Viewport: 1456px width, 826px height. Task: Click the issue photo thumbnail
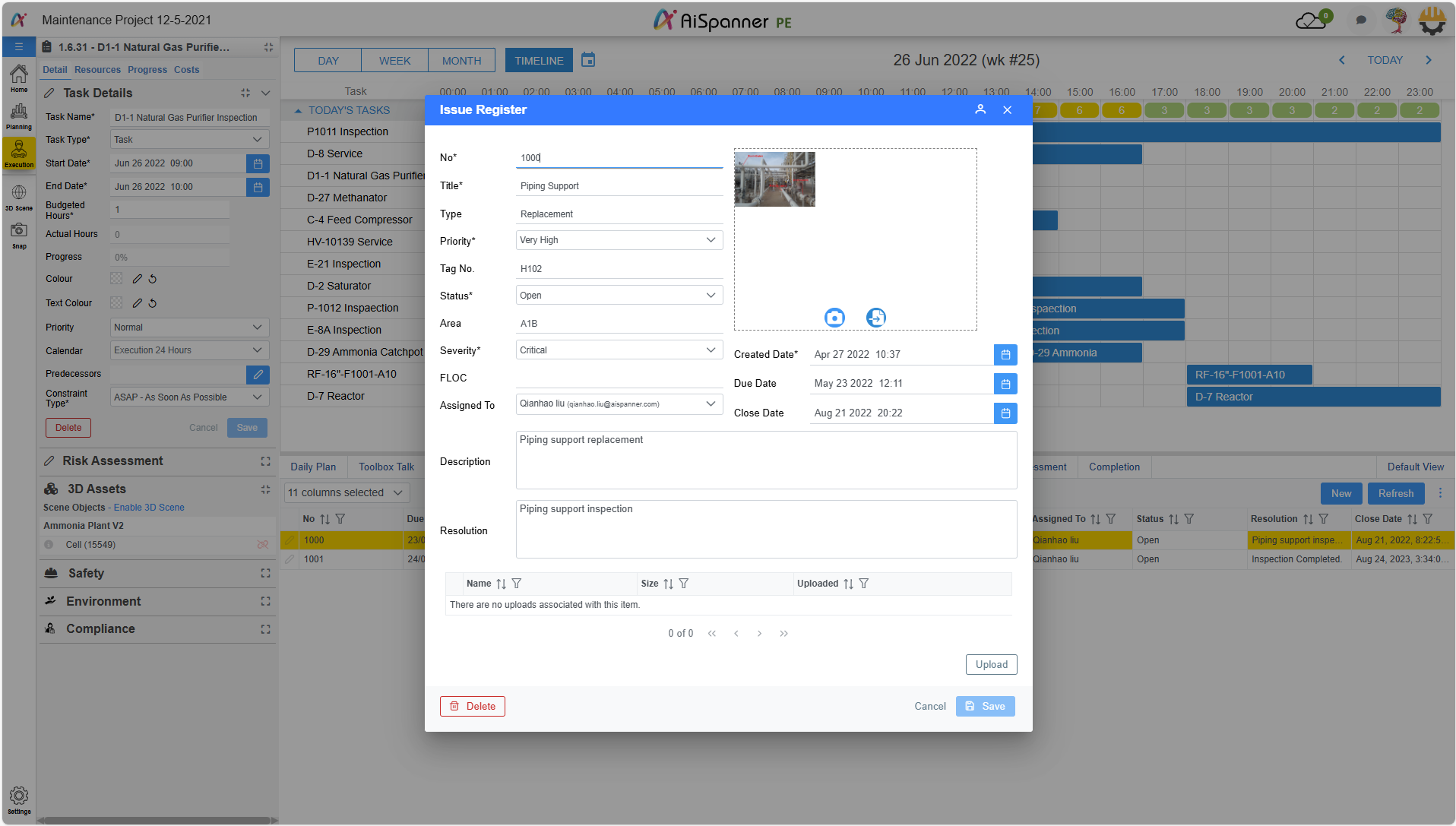point(774,179)
